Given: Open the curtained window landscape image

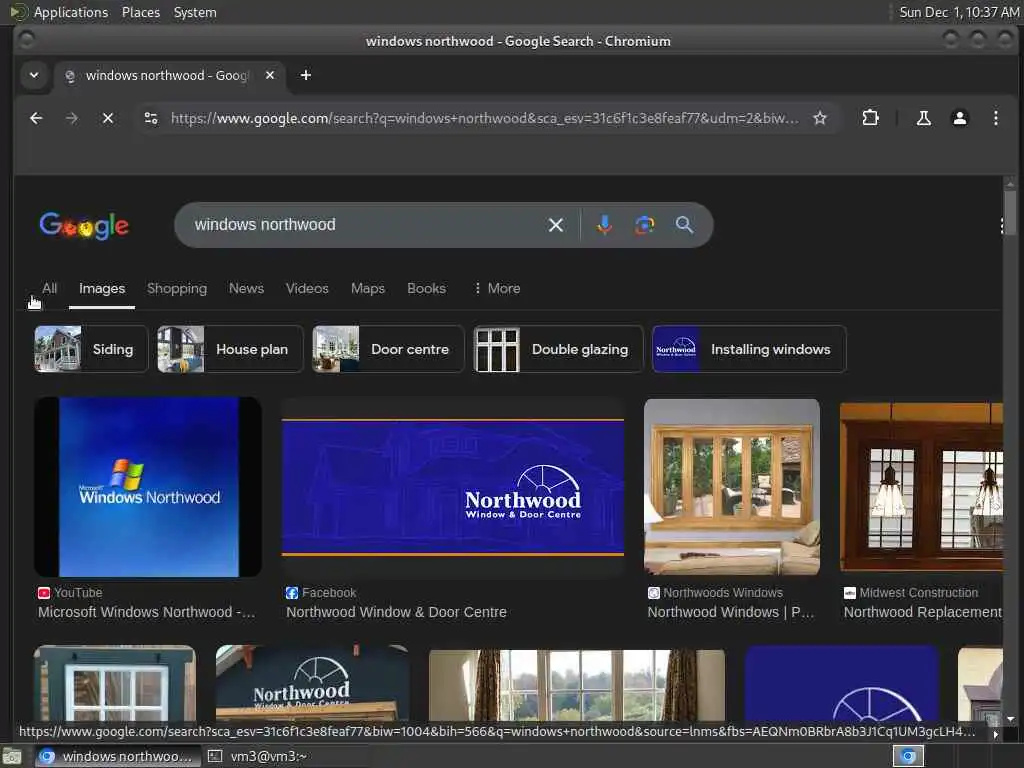Looking at the screenshot, I should point(577,685).
